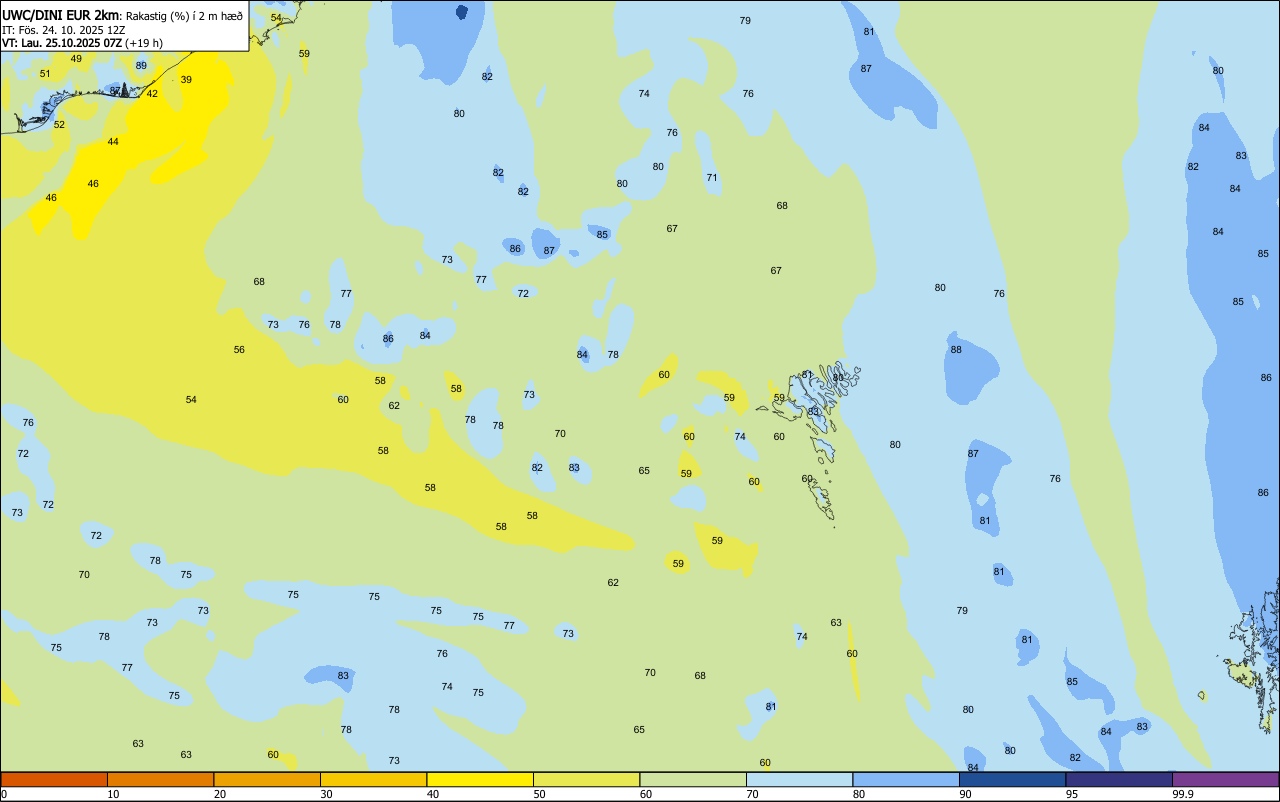Click the humidity value 39 on the map

coord(186,80)
